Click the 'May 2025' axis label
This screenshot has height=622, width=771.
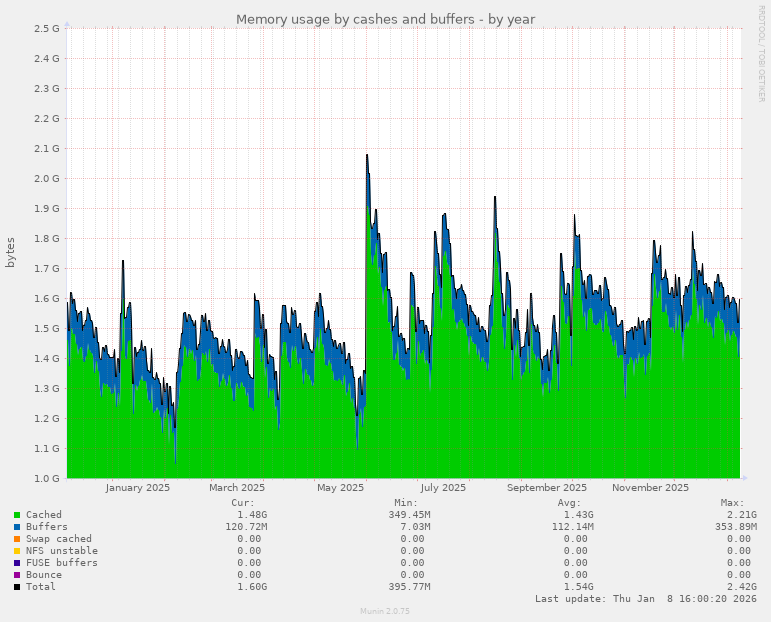[340, 488]
